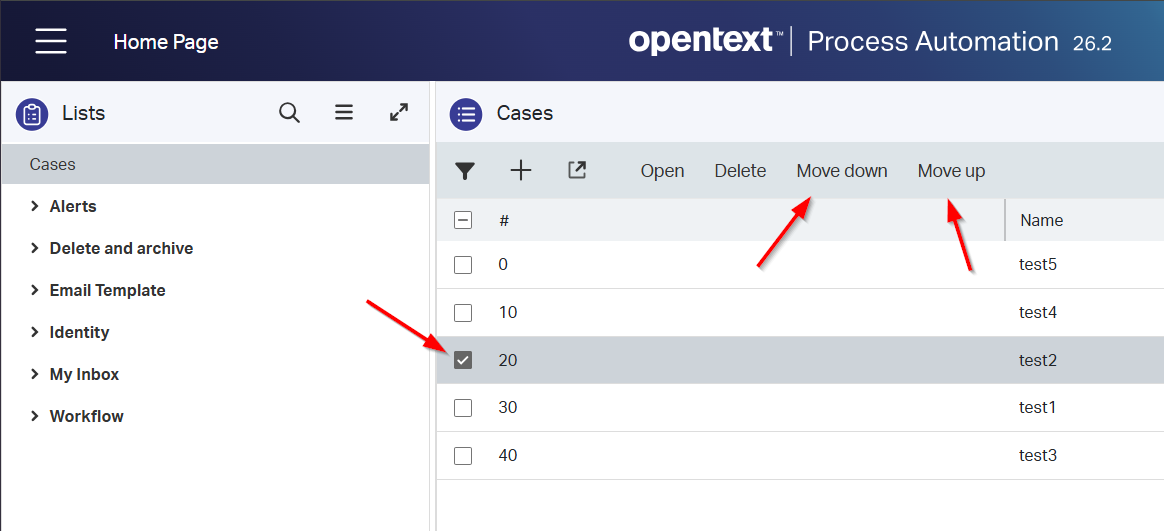Check the box for row test3
This screenshot has width=1164, height=531.
pyautogui.click(x=462, y=455)
